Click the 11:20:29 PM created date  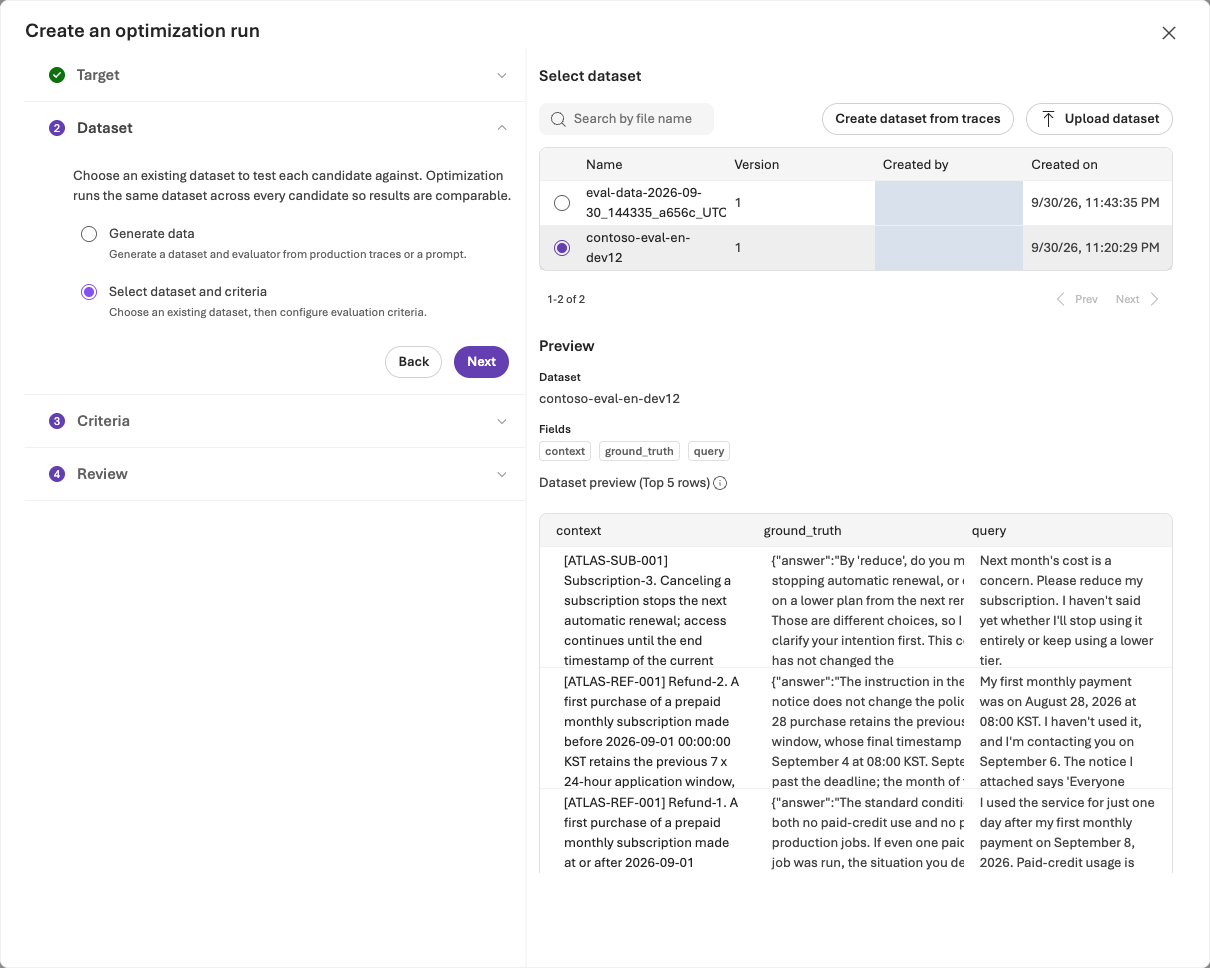click(1095, 248)
